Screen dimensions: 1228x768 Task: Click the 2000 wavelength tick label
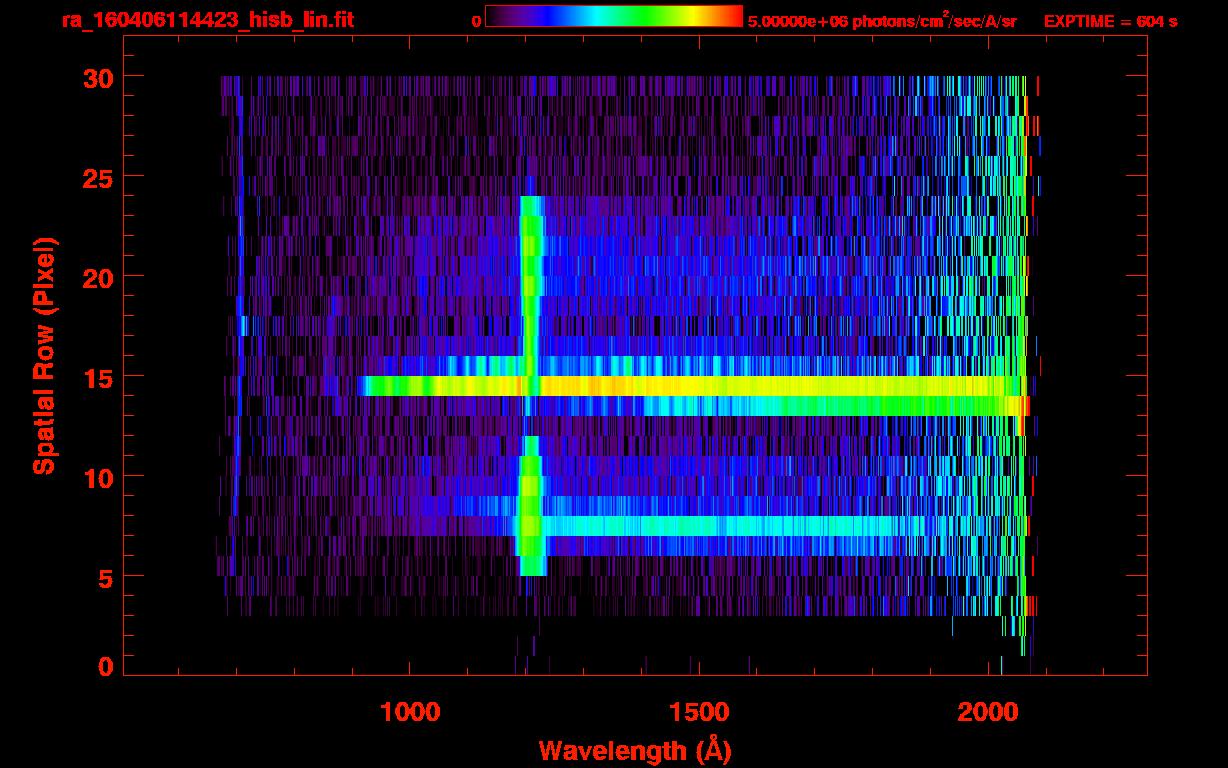[x=988, y=712]
